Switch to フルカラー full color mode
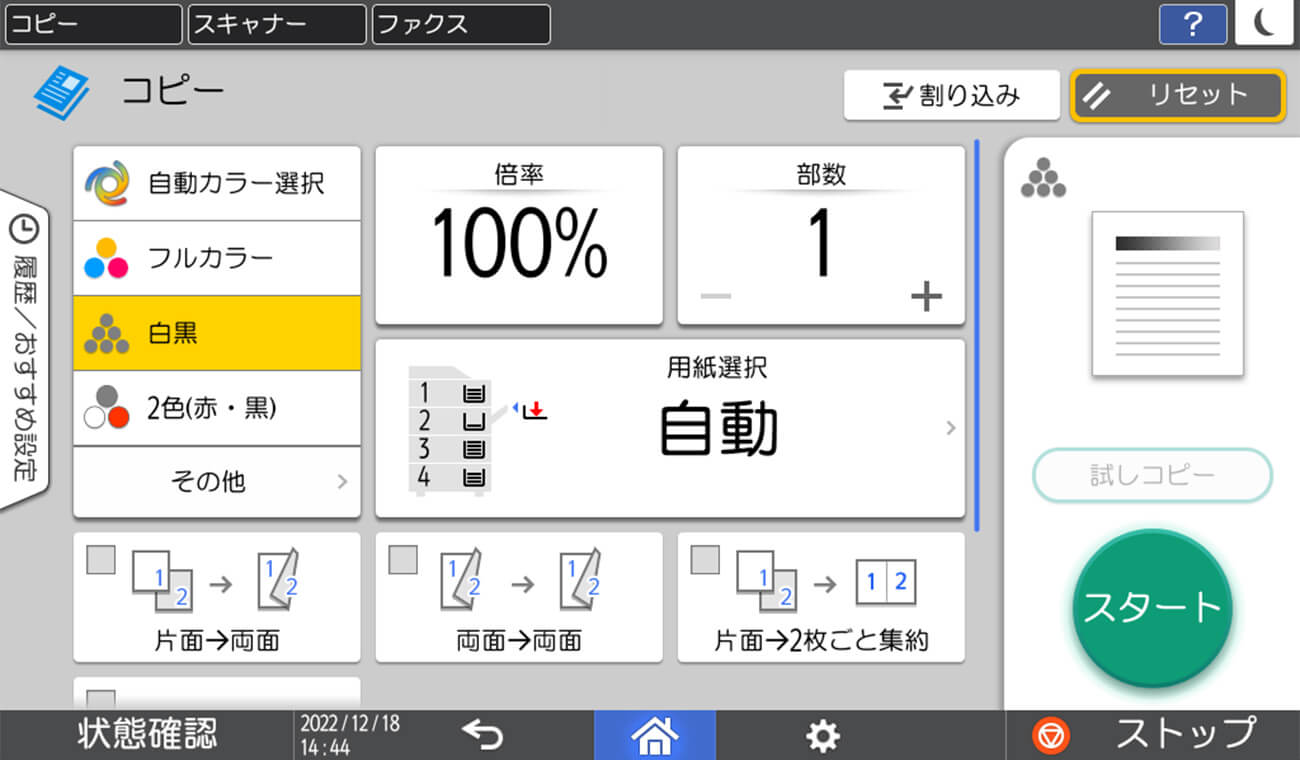1300x760 pixels. [216, 257]
